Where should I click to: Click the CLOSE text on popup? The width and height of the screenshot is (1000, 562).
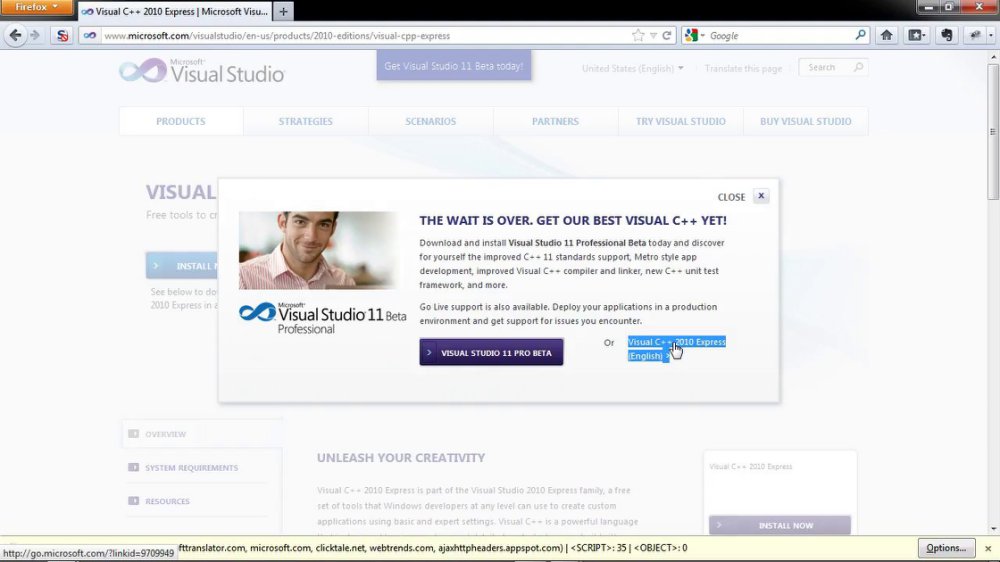pos(731,197)
